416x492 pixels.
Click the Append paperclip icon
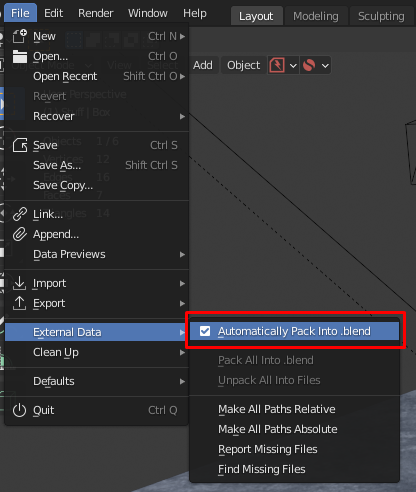click(x=20, y=234)
